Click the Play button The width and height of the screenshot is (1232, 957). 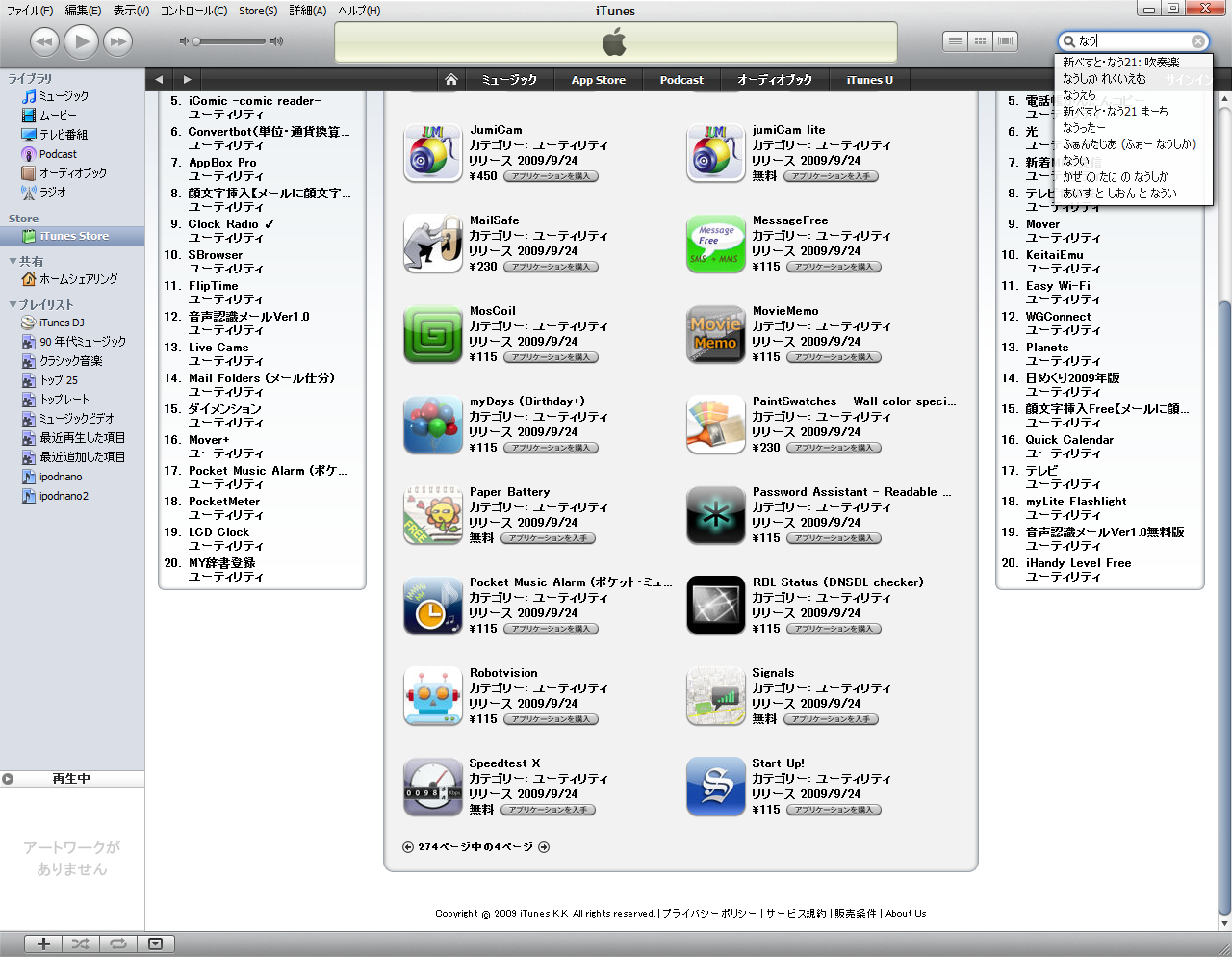pos(82,41)
